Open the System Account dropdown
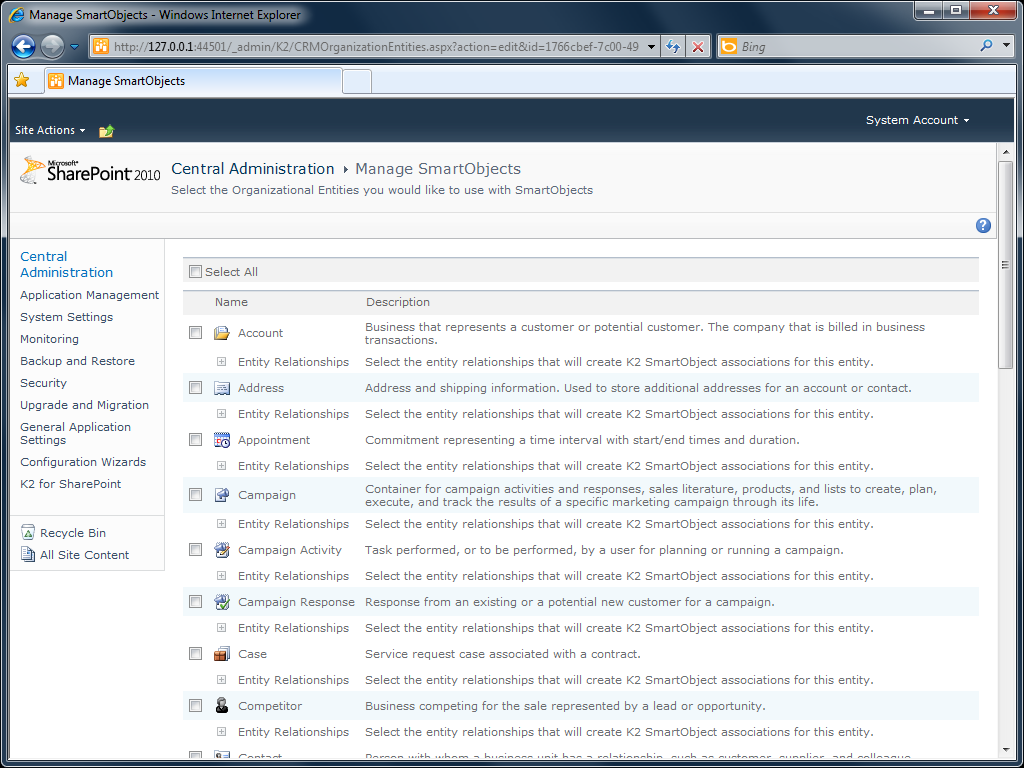Screen dimensions: 1024x768 tap(917, 120)
